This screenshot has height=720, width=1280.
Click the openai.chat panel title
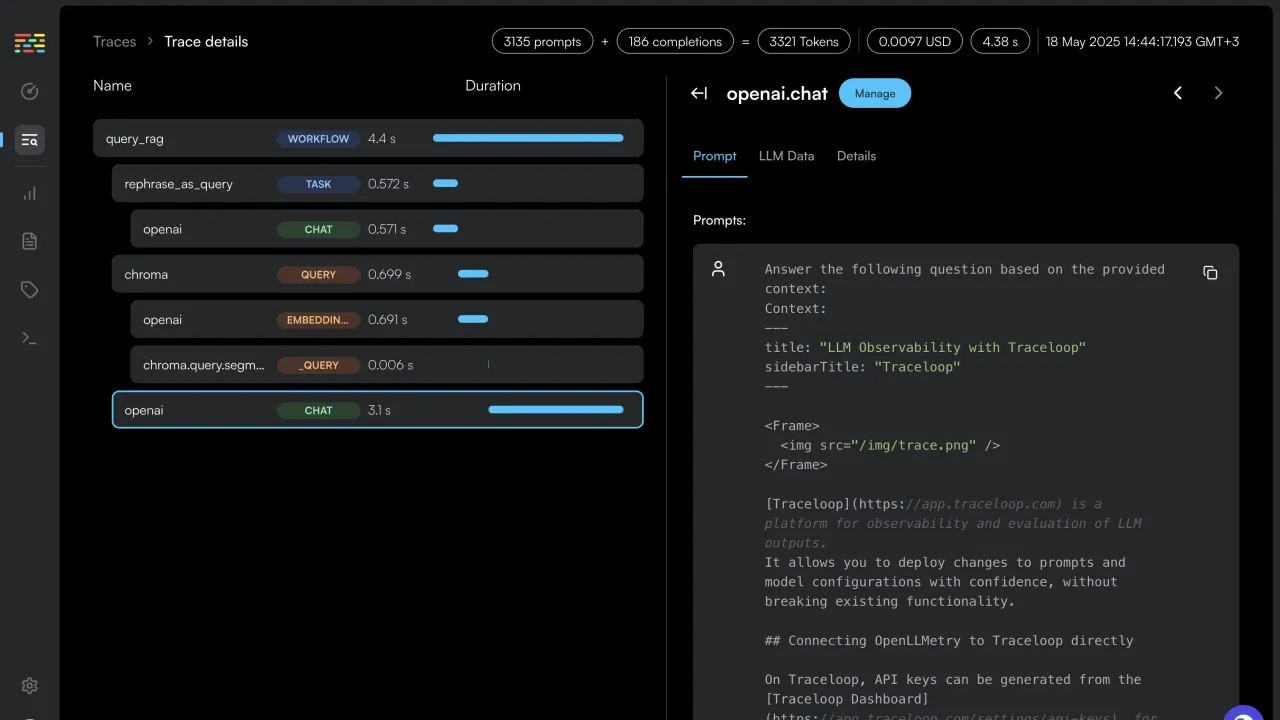point(777,93)
